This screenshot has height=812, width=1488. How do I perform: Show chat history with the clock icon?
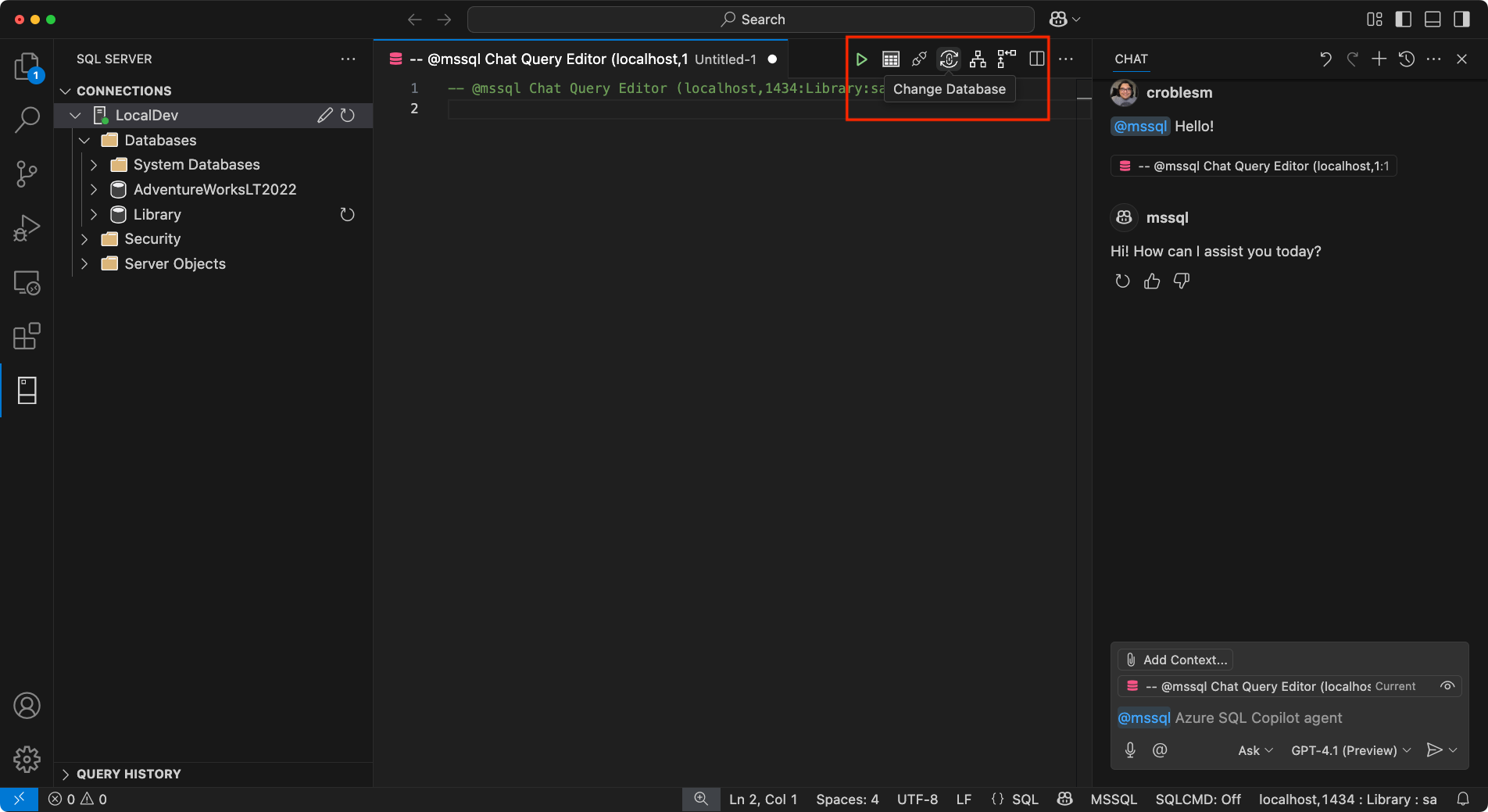1407,59
